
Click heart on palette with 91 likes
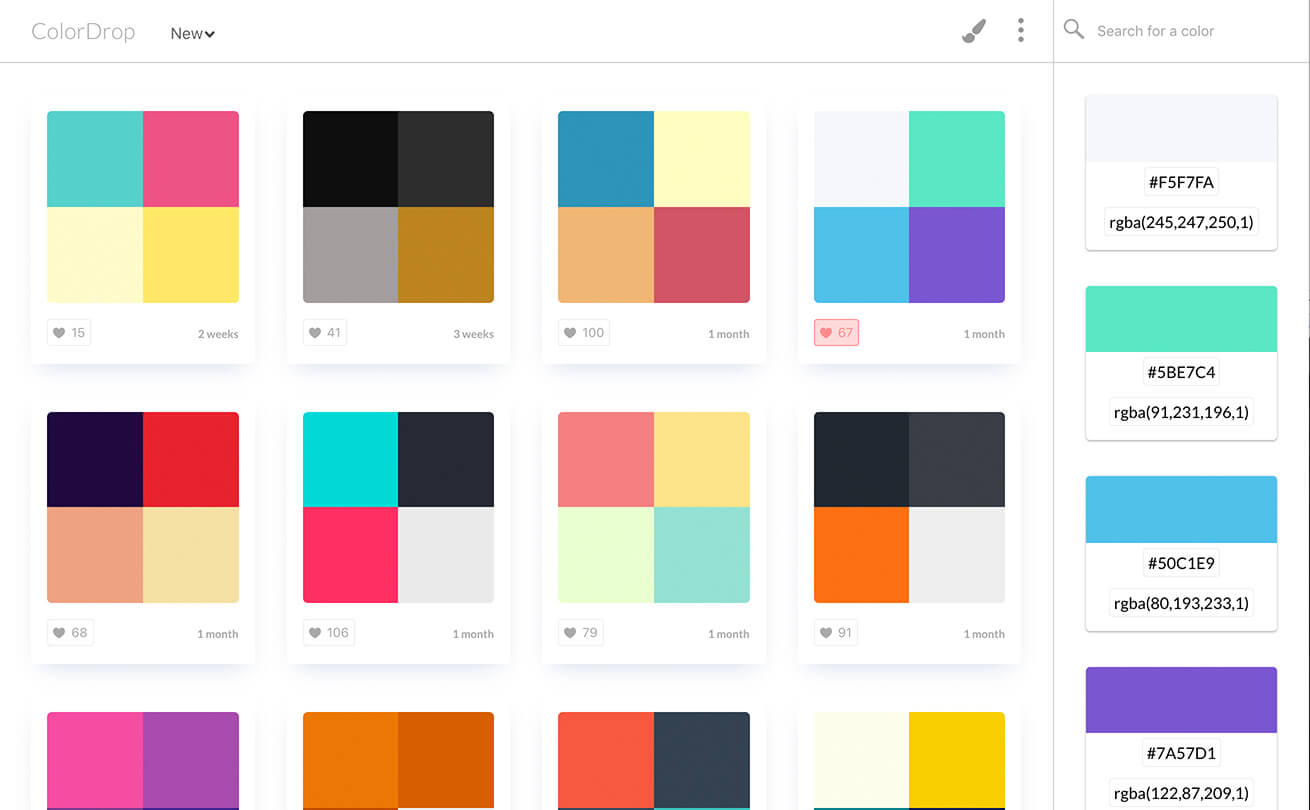click(836, 632)
